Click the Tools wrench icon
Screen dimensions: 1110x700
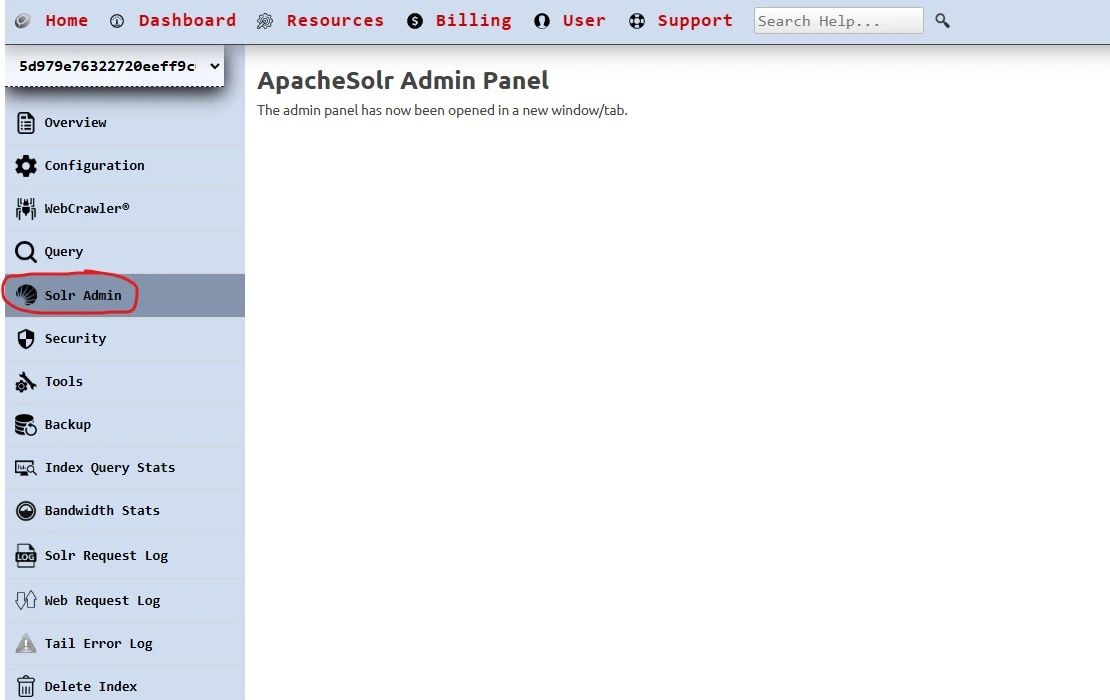[26, 382]
